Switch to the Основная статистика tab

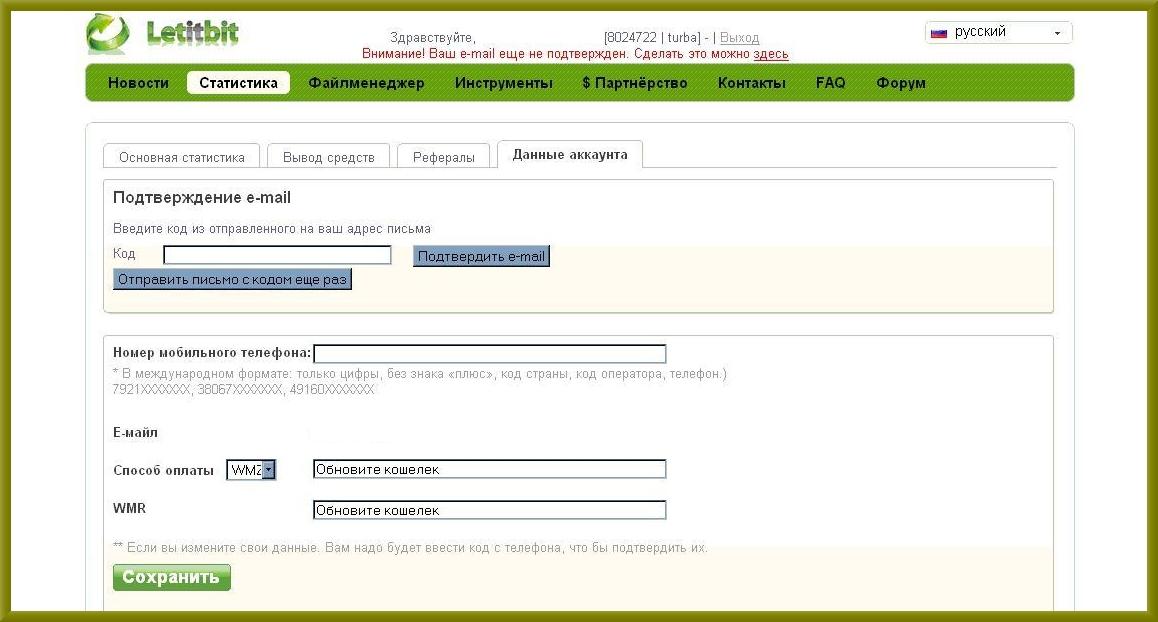pyautogui.click(x=181, y=157)
